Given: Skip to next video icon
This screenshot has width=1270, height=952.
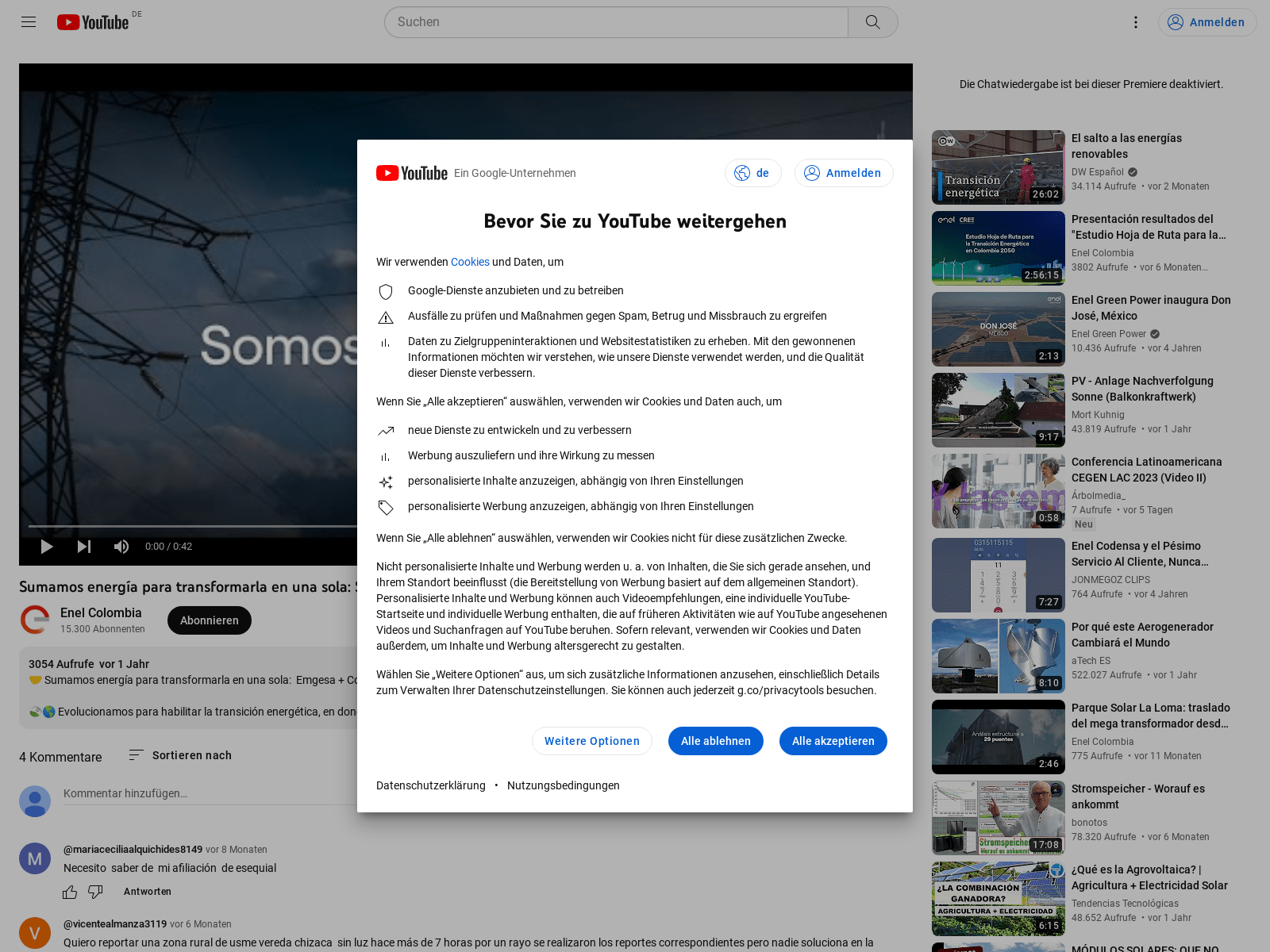Looking at the screenshot, I should [x=84, y=547].
